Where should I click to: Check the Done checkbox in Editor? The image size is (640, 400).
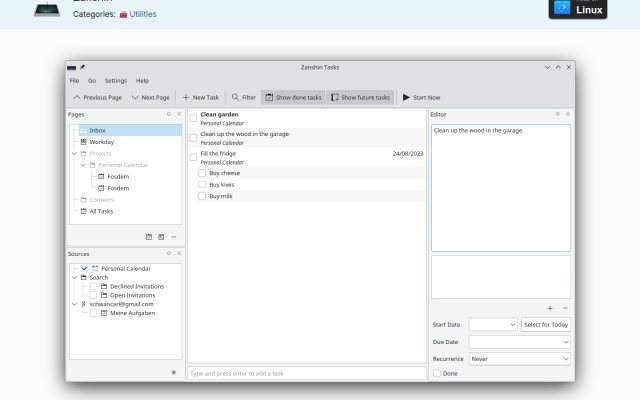(x=437, y=373)
